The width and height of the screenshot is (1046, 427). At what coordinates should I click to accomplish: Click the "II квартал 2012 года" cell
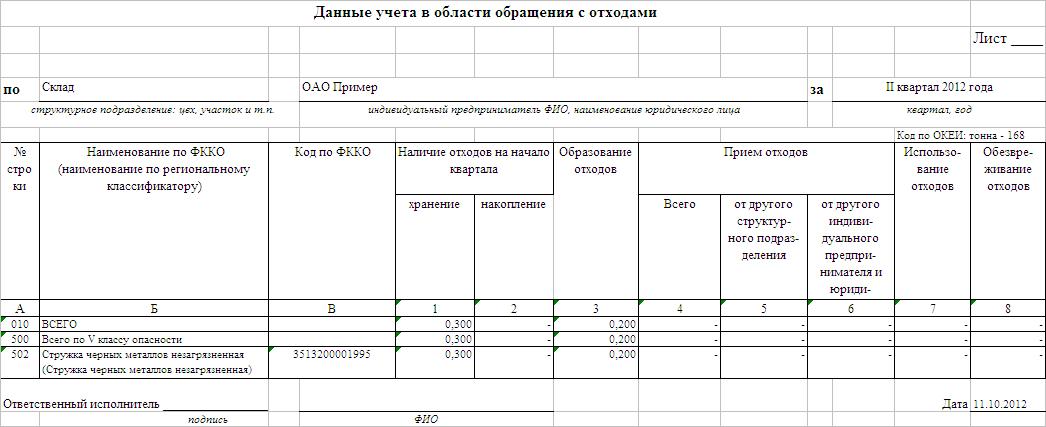938,88
